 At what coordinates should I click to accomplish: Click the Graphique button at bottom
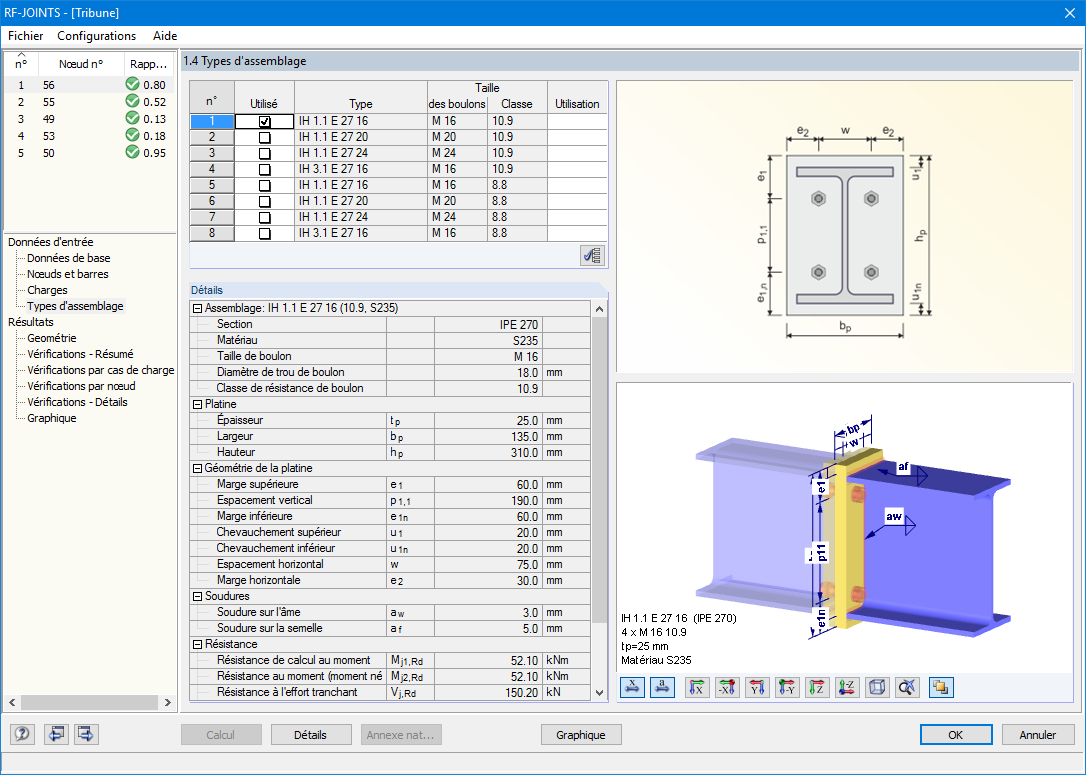[580, 735]
